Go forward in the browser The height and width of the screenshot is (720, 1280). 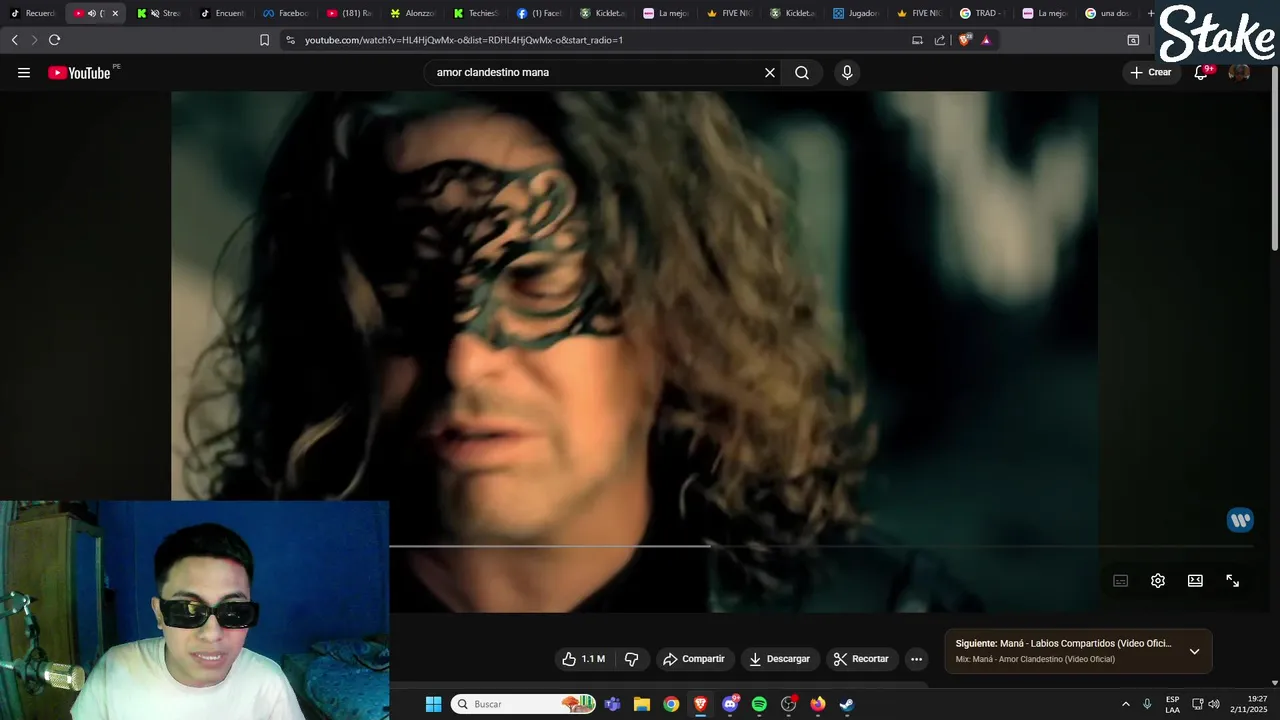[34, 40]
